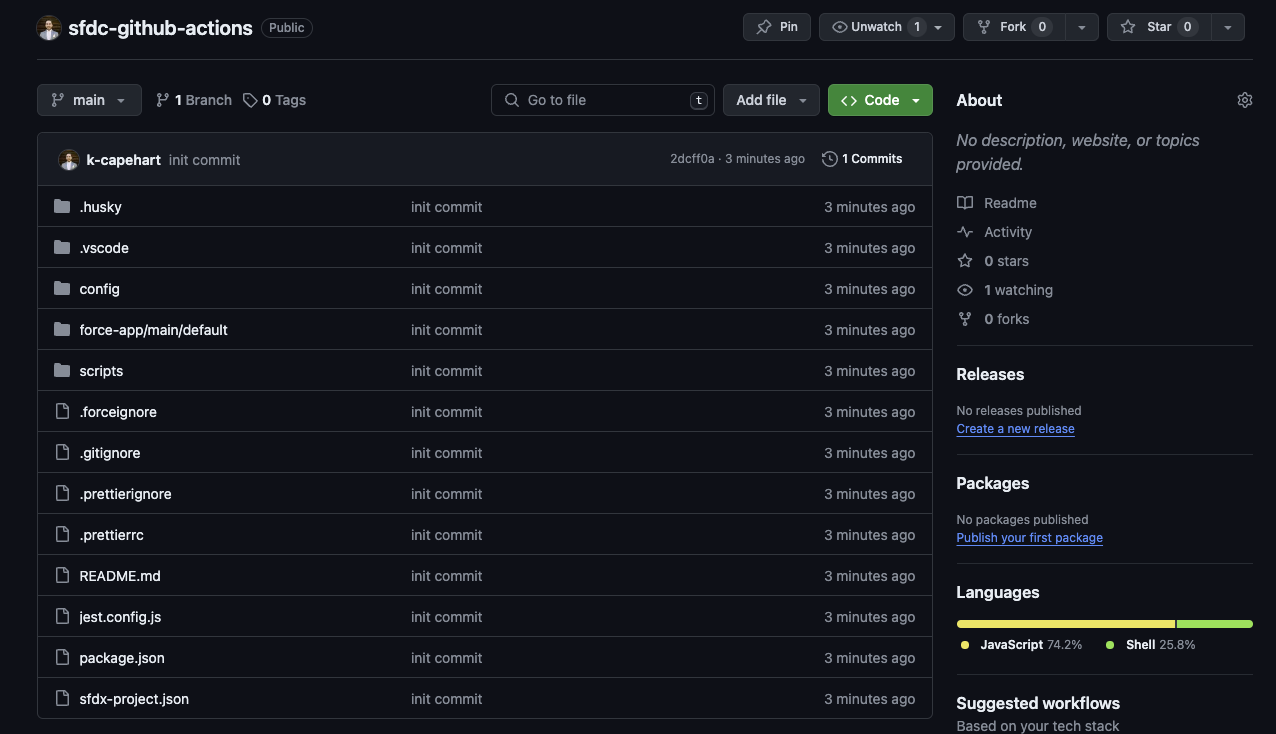
Task: Click the Fork icon for this repository
Action: click(985, 26)
